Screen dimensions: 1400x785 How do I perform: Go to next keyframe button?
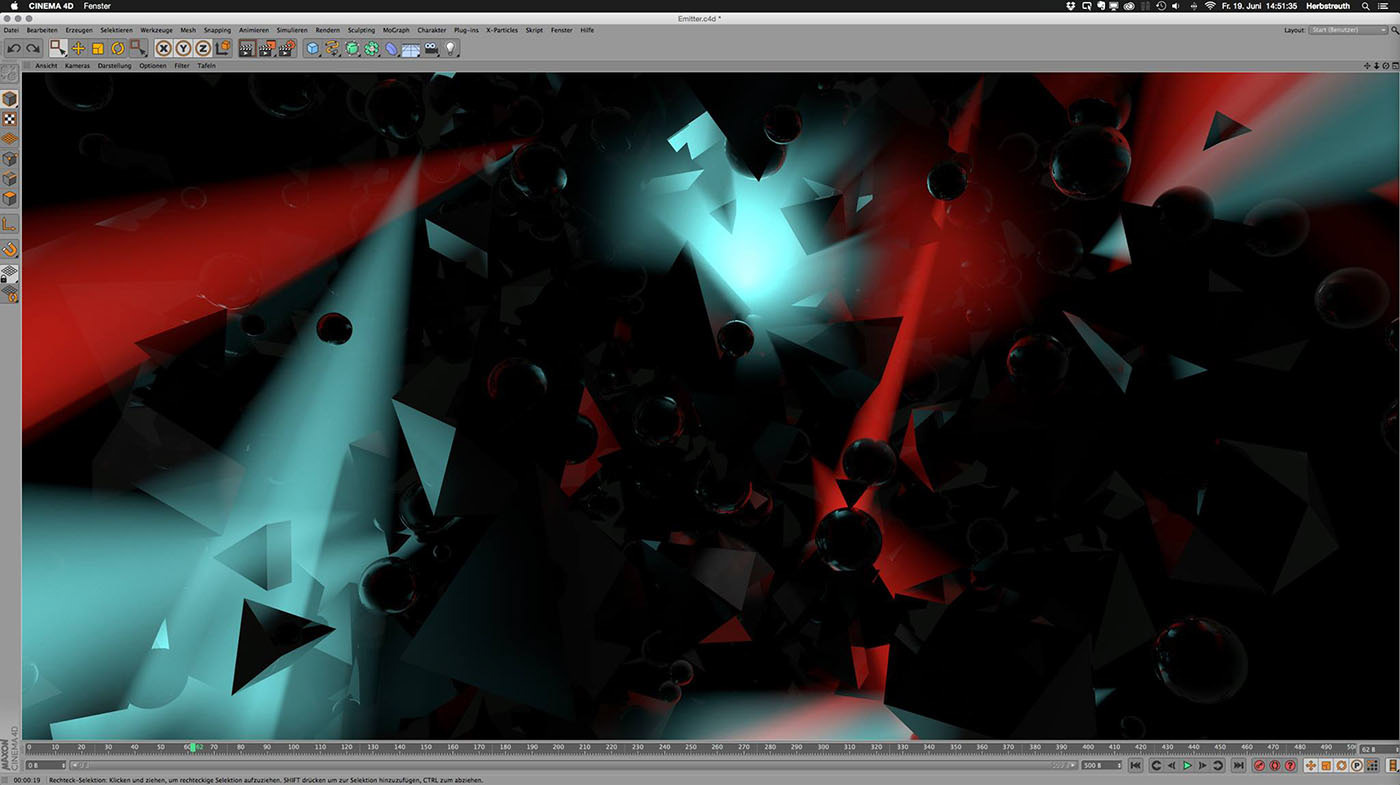point(1218,765)
